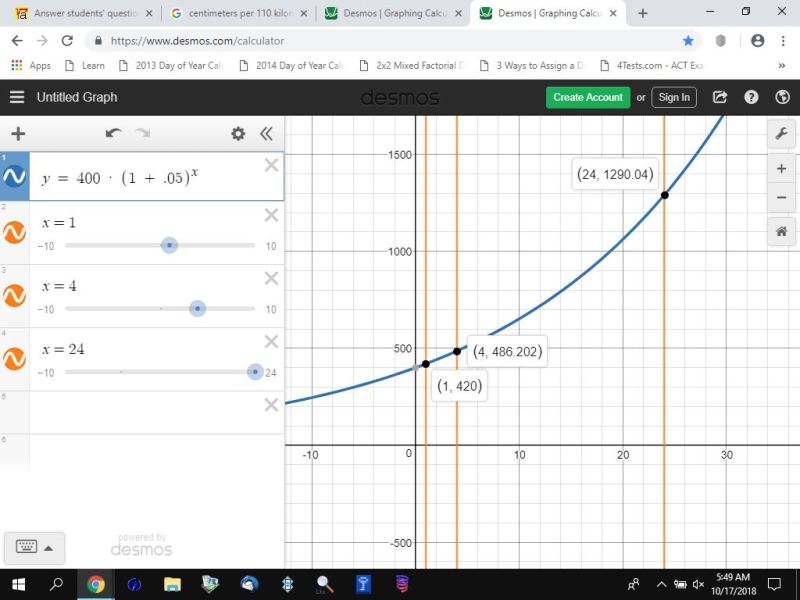Screen dimensions: 800x600
Task: Hide the x = 24 vertical line
Action: click(x=14, y=359)
